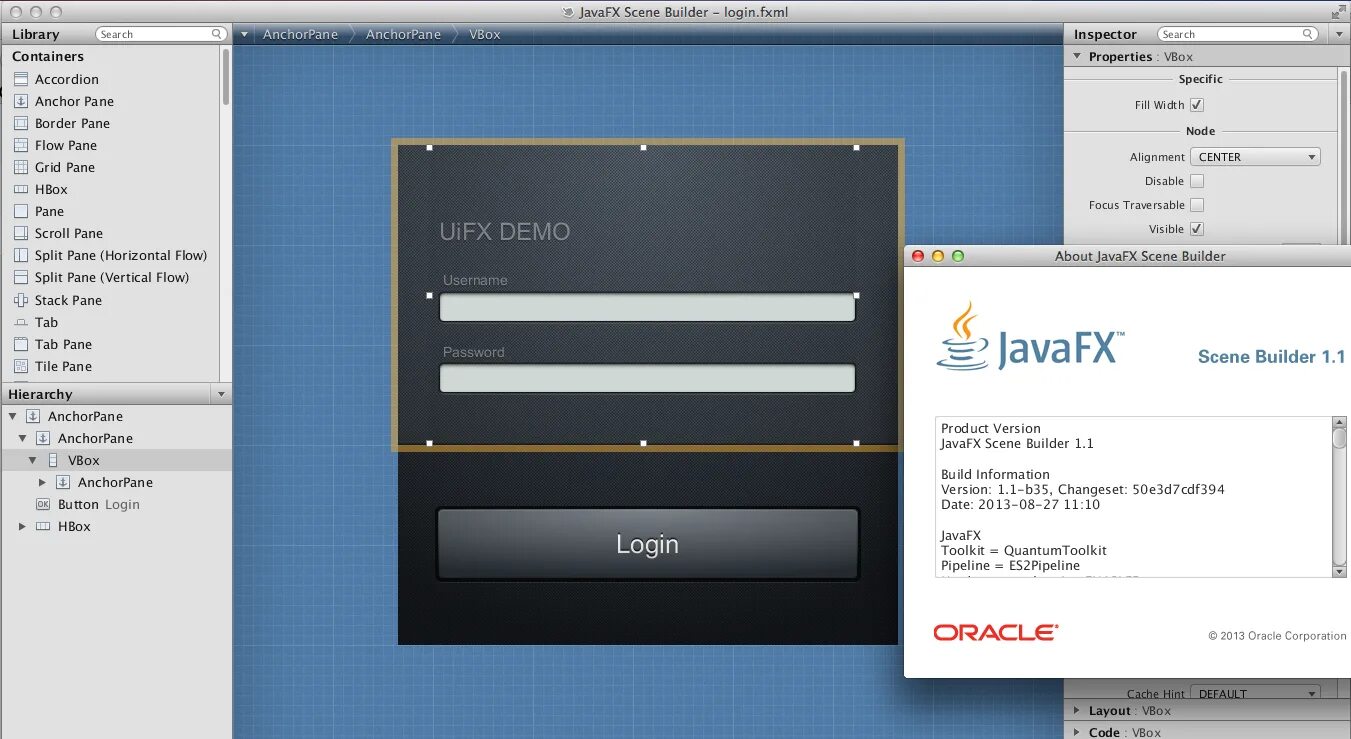Expand the nested AnchorPane under VBox
The image size is (1351, 739).
42,482
